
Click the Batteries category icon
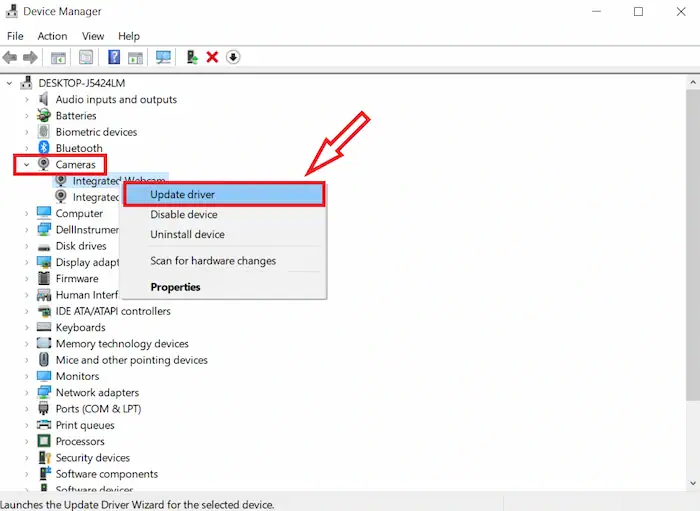pyautogui.click(x=44, y=116)
